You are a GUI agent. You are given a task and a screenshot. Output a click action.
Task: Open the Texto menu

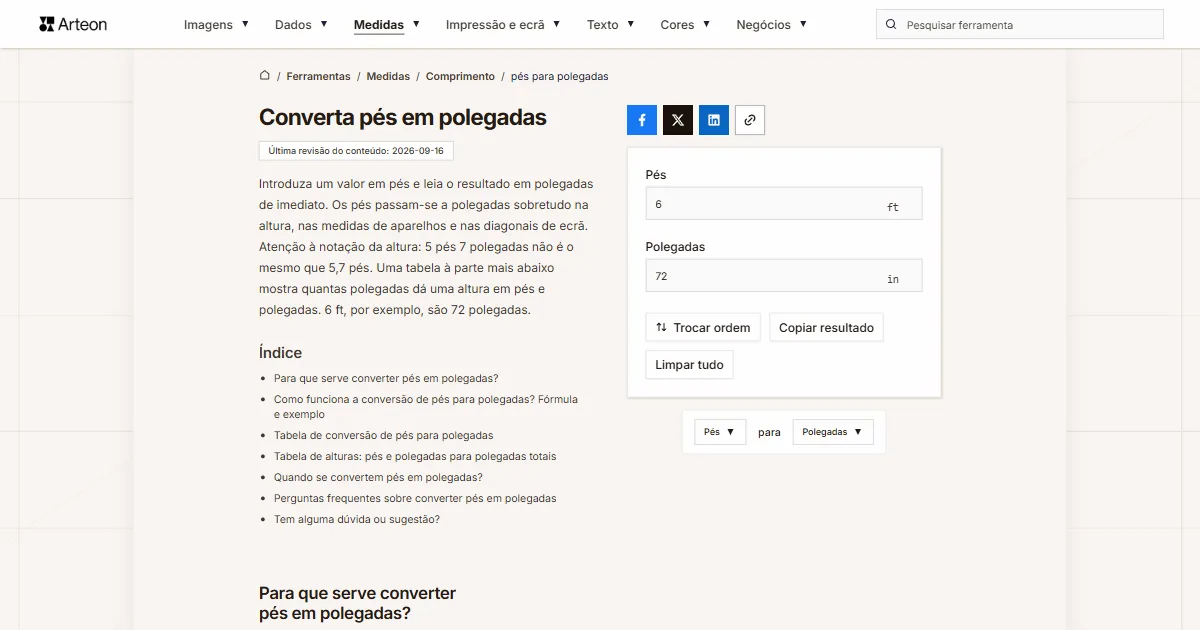[x=610, y=24]
